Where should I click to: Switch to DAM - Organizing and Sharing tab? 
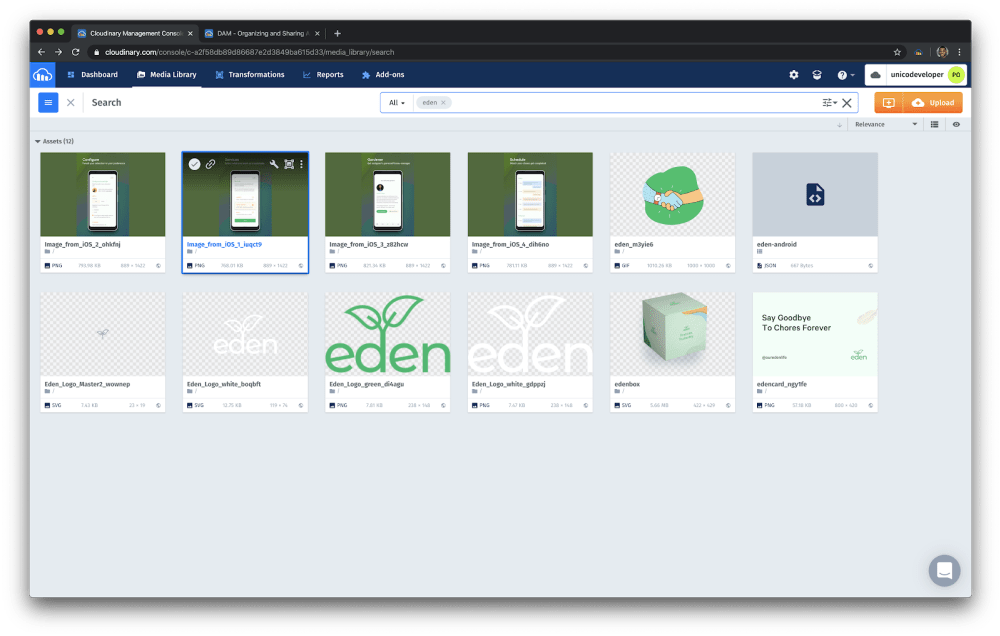point(261,33)
